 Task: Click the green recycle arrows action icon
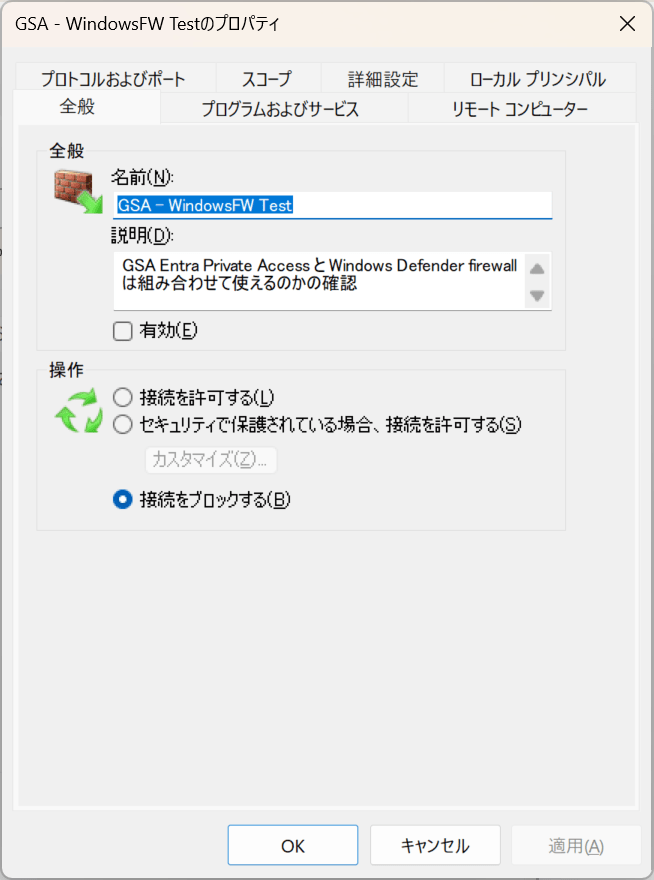pos(79,411)
